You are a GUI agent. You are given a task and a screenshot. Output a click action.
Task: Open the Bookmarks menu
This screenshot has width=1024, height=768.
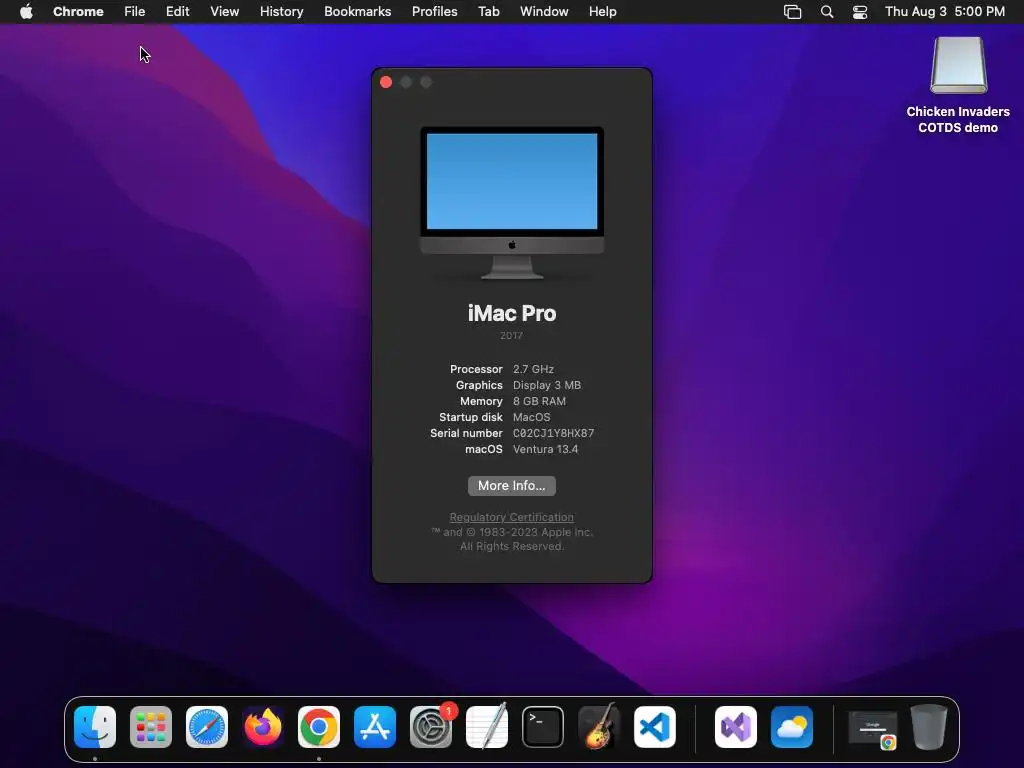coord(357,11)
